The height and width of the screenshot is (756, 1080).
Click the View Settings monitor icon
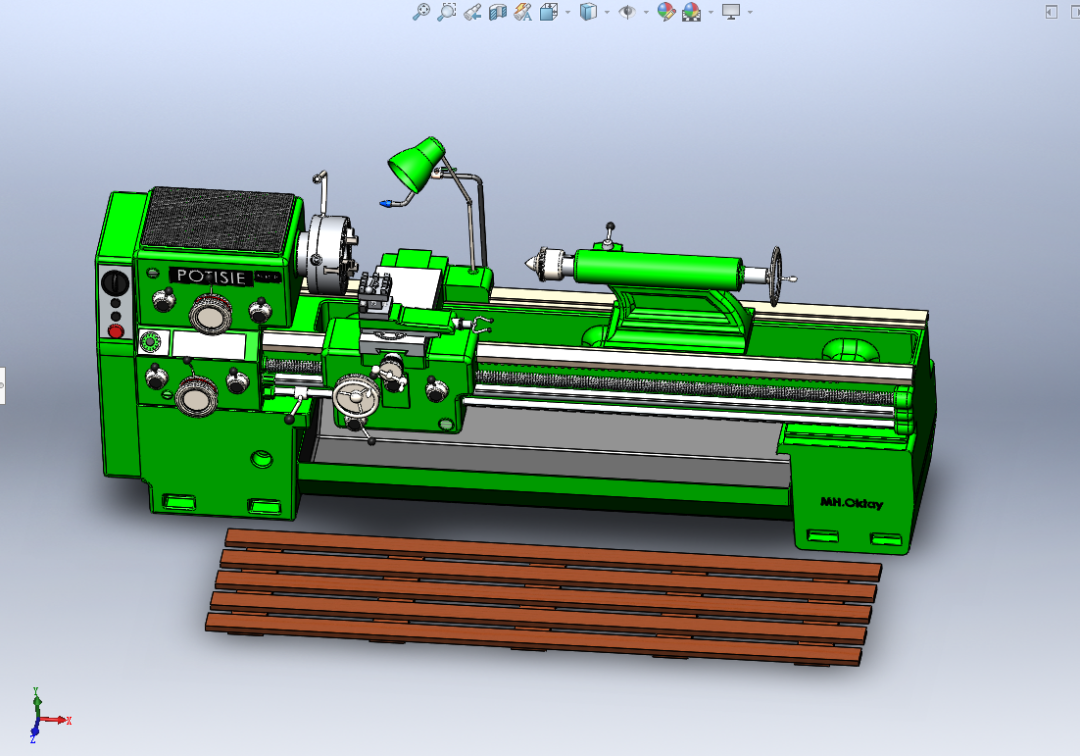coord(731,12)
